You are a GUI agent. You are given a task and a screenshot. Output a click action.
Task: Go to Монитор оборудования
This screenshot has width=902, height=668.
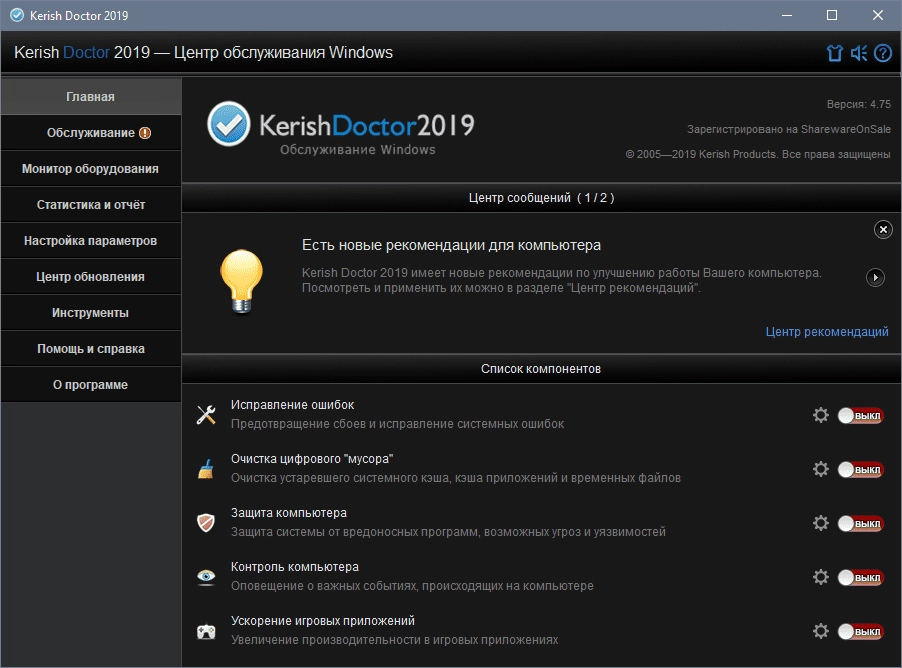pos(91,169)
